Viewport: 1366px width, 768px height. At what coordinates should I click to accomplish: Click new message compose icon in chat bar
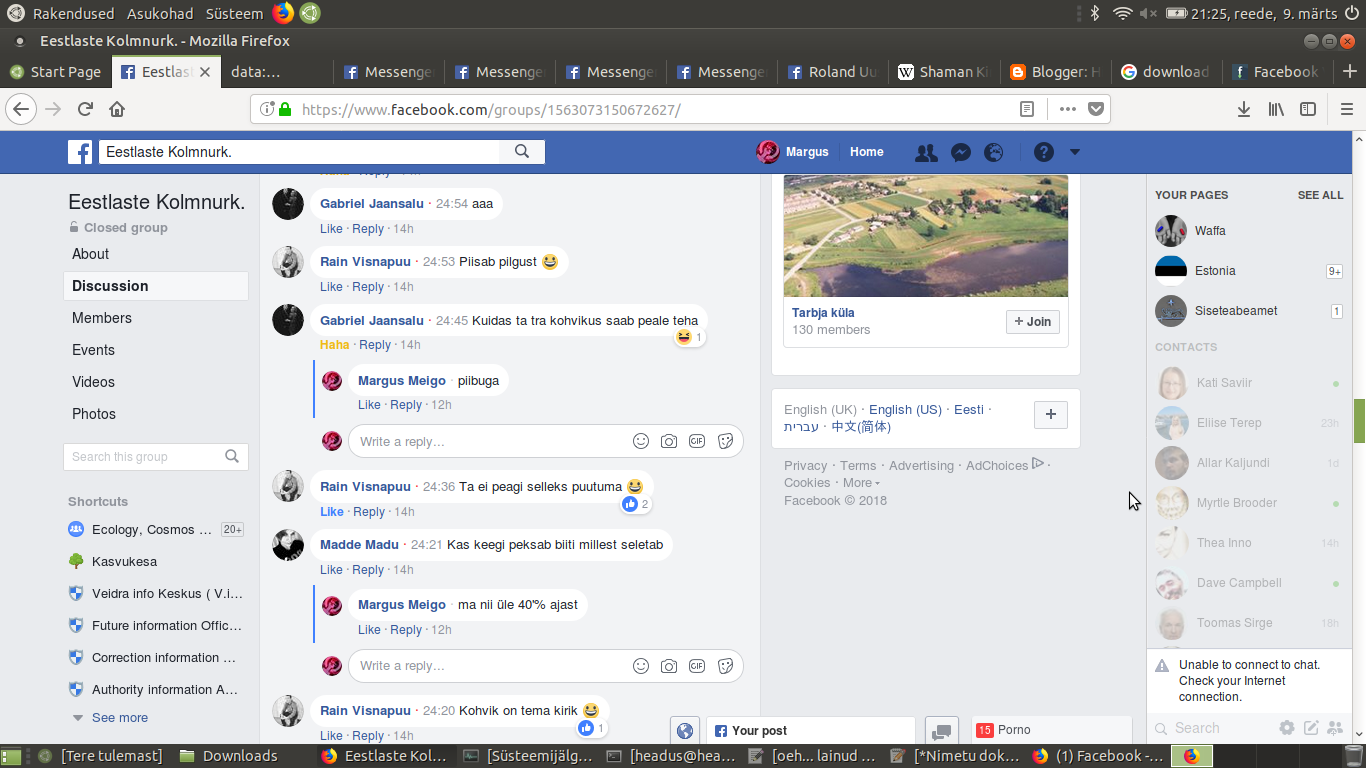pos(1311,728)
